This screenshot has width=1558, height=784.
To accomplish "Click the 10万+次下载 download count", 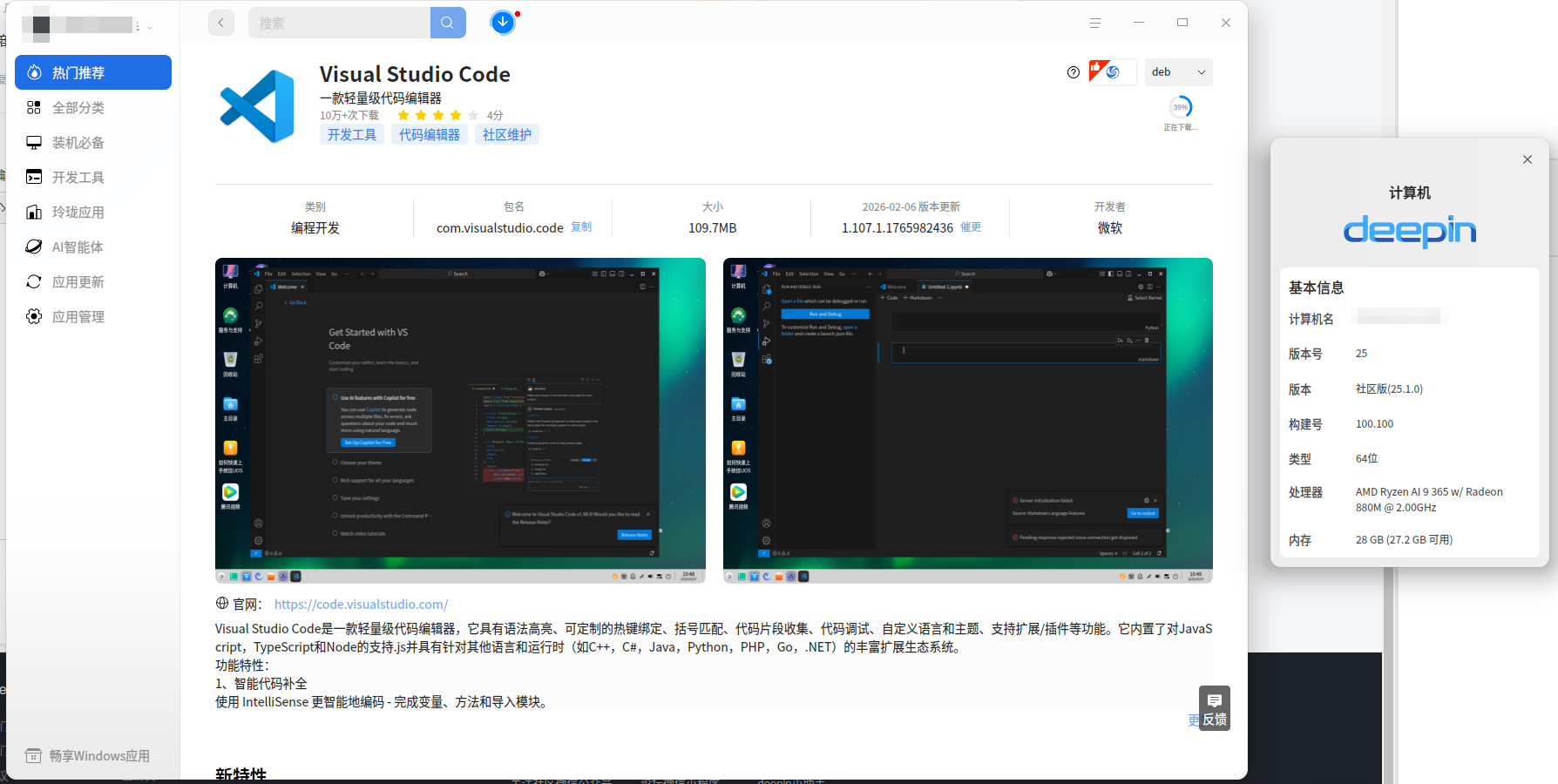I will click(349, 115).
